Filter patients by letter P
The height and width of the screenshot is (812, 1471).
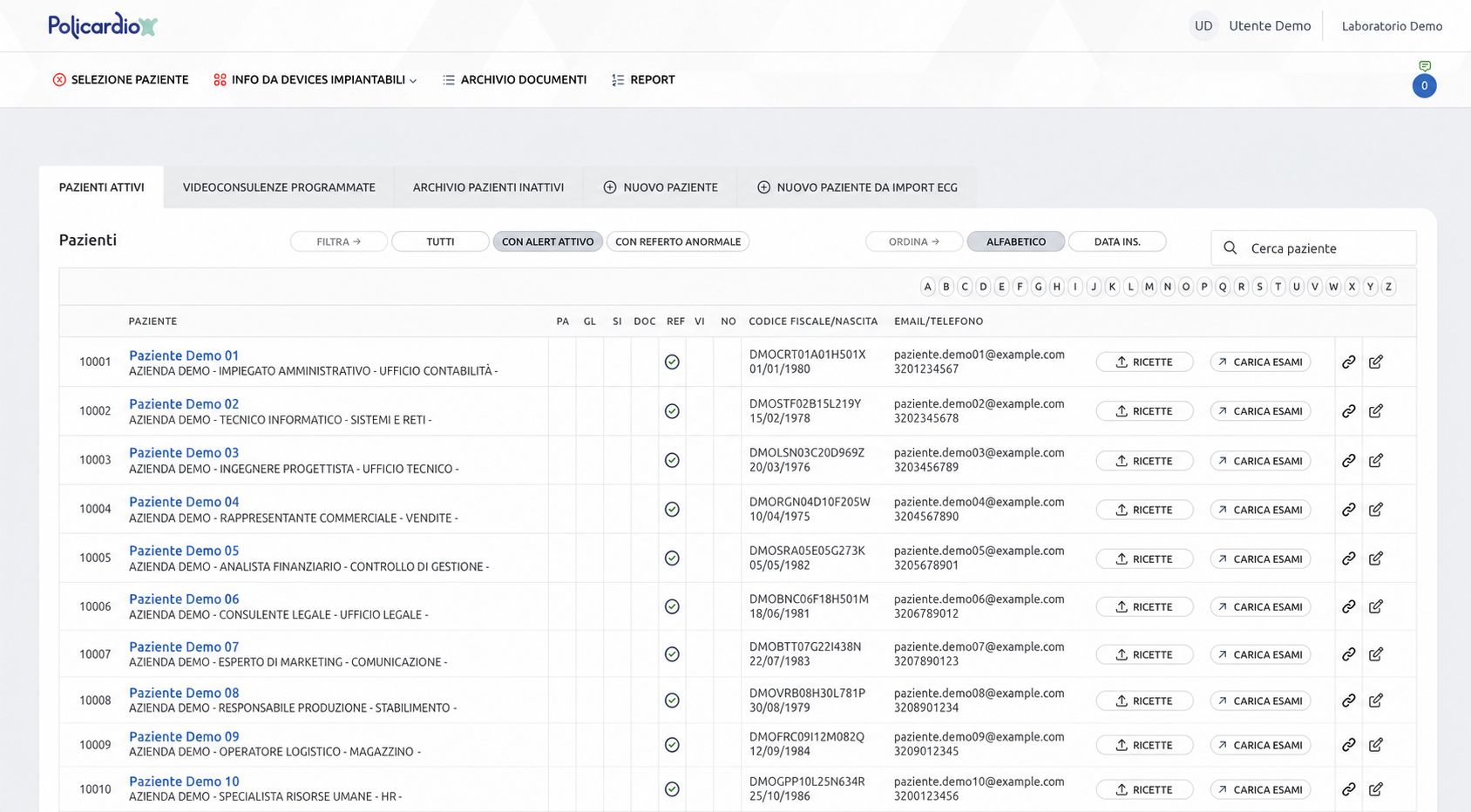tap(1204, 287)
